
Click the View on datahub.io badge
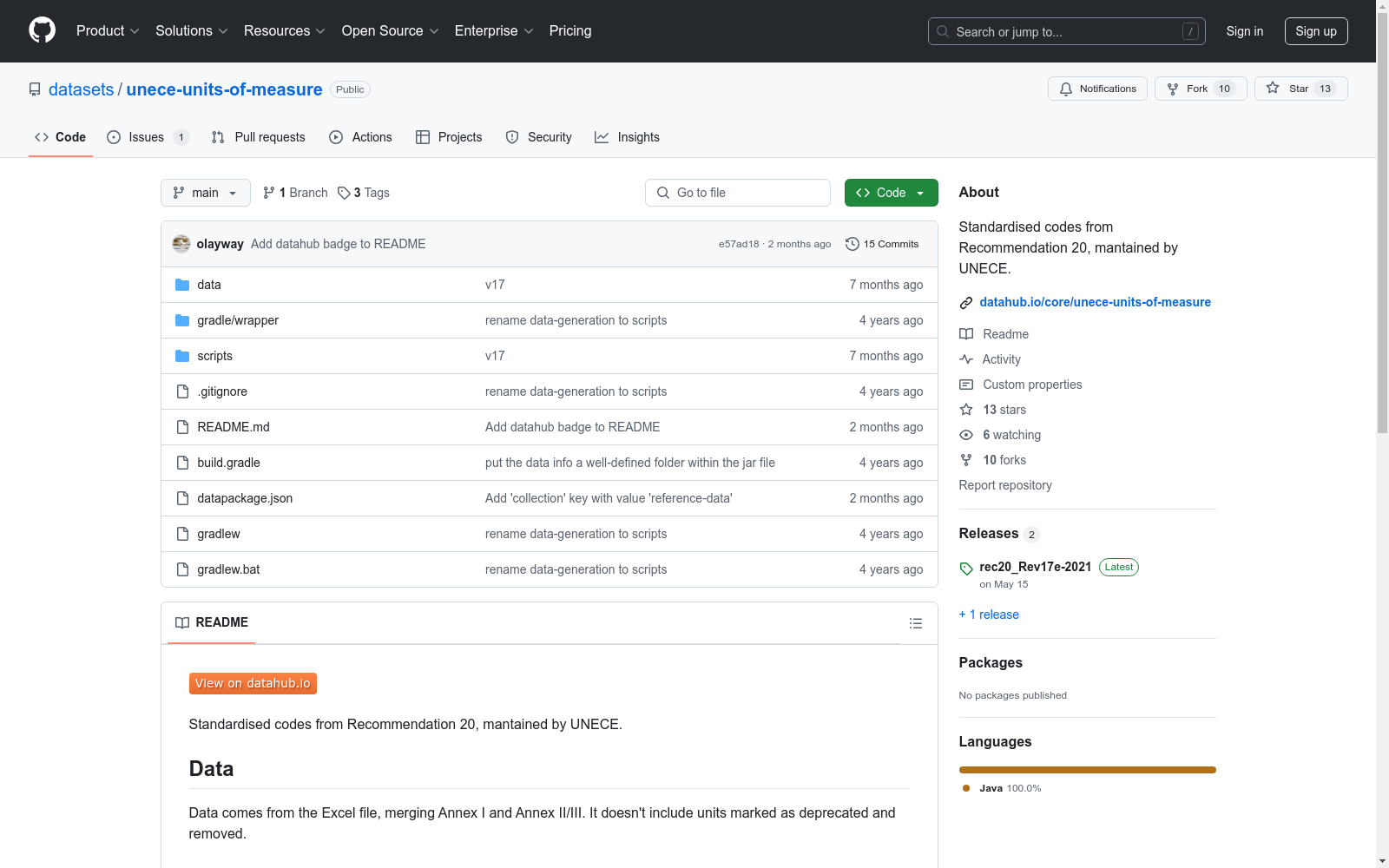point(253,684)
